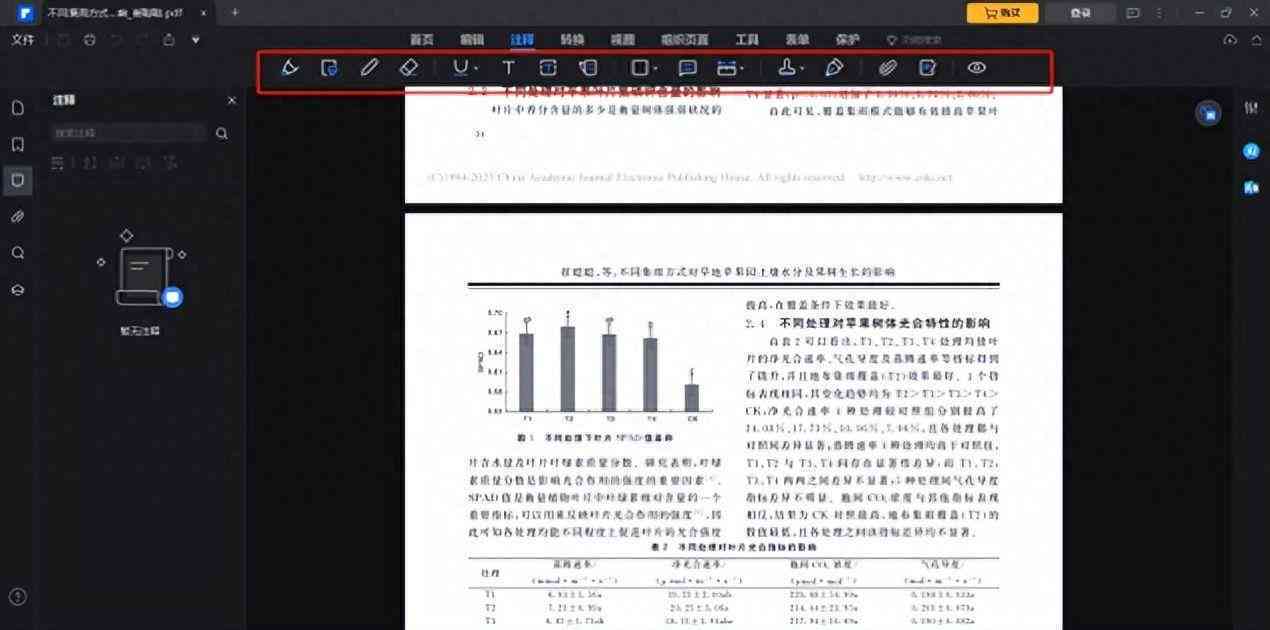Open the Underline style dropdown arrow
This screenshot has width=1270, height=630.
(x=477, y=69)
